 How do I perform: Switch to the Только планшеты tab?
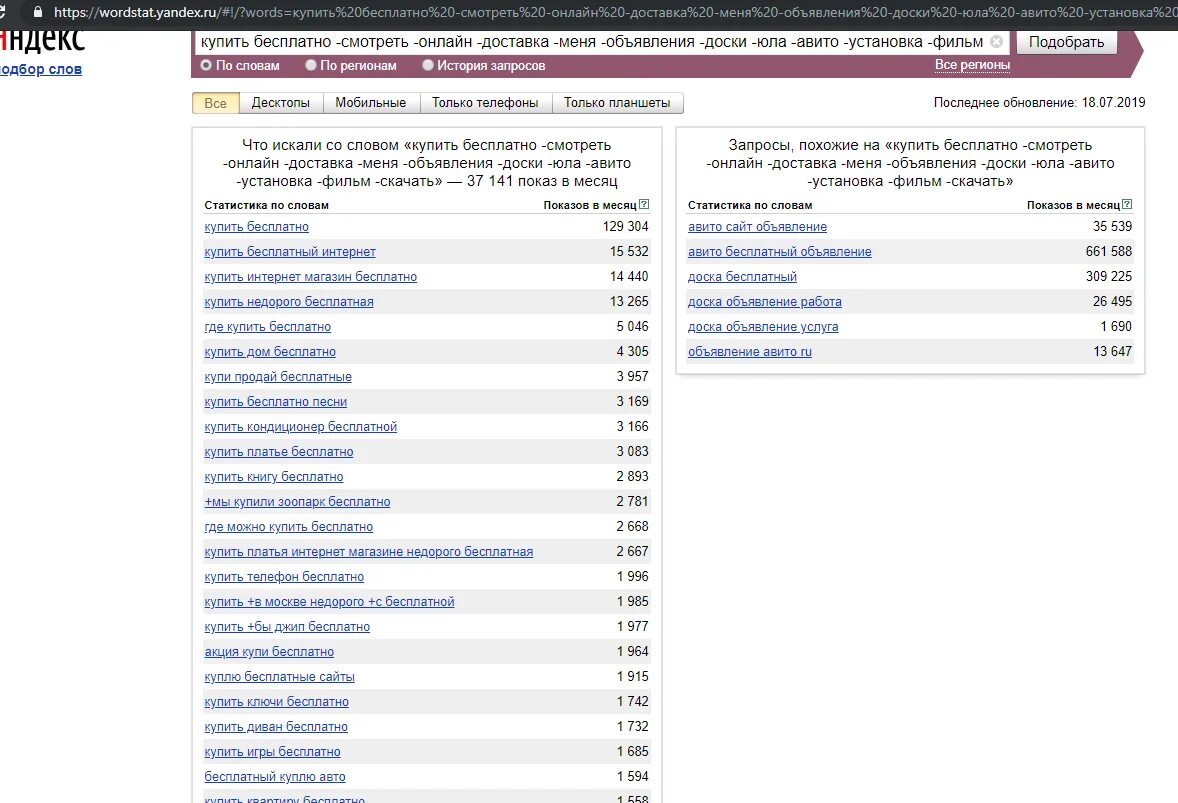coord(618,103)
